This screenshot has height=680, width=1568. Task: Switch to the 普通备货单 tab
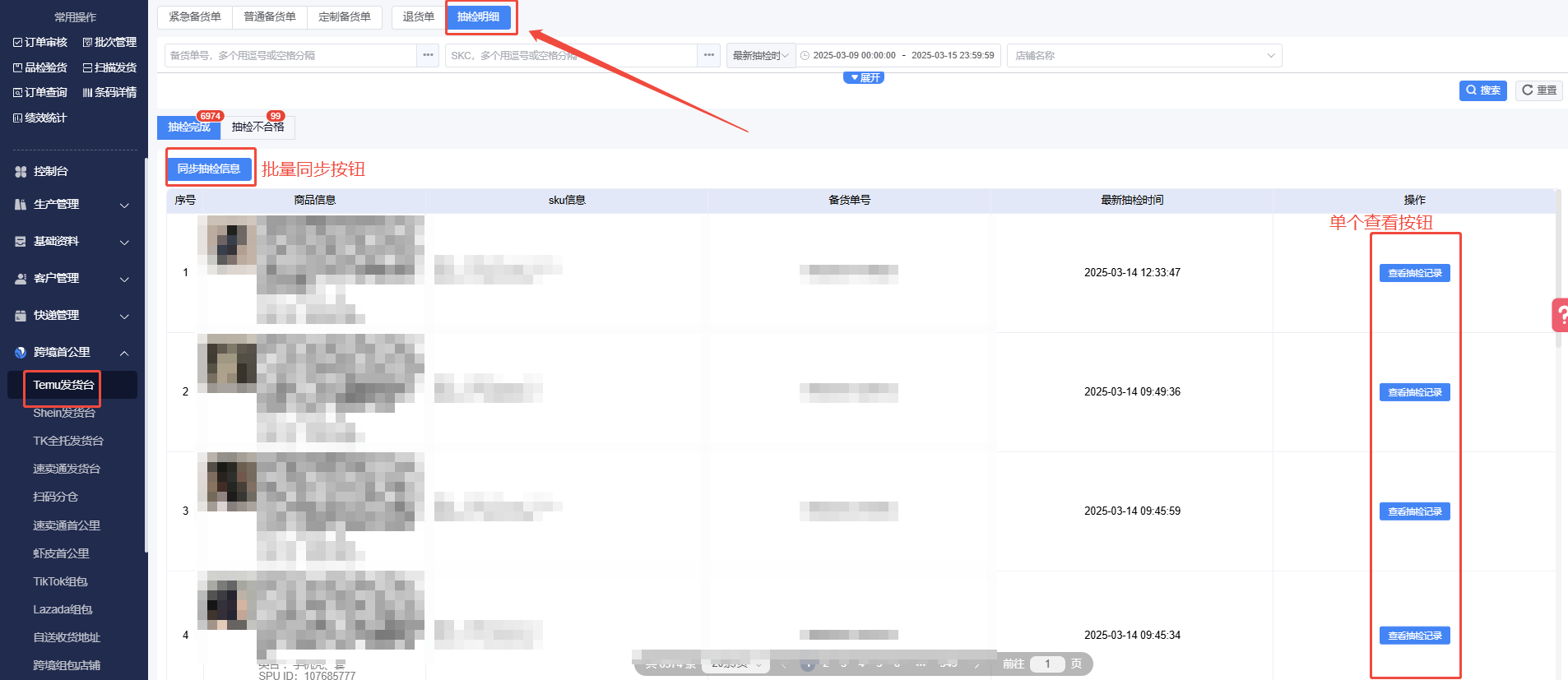[x=270, y=17]
